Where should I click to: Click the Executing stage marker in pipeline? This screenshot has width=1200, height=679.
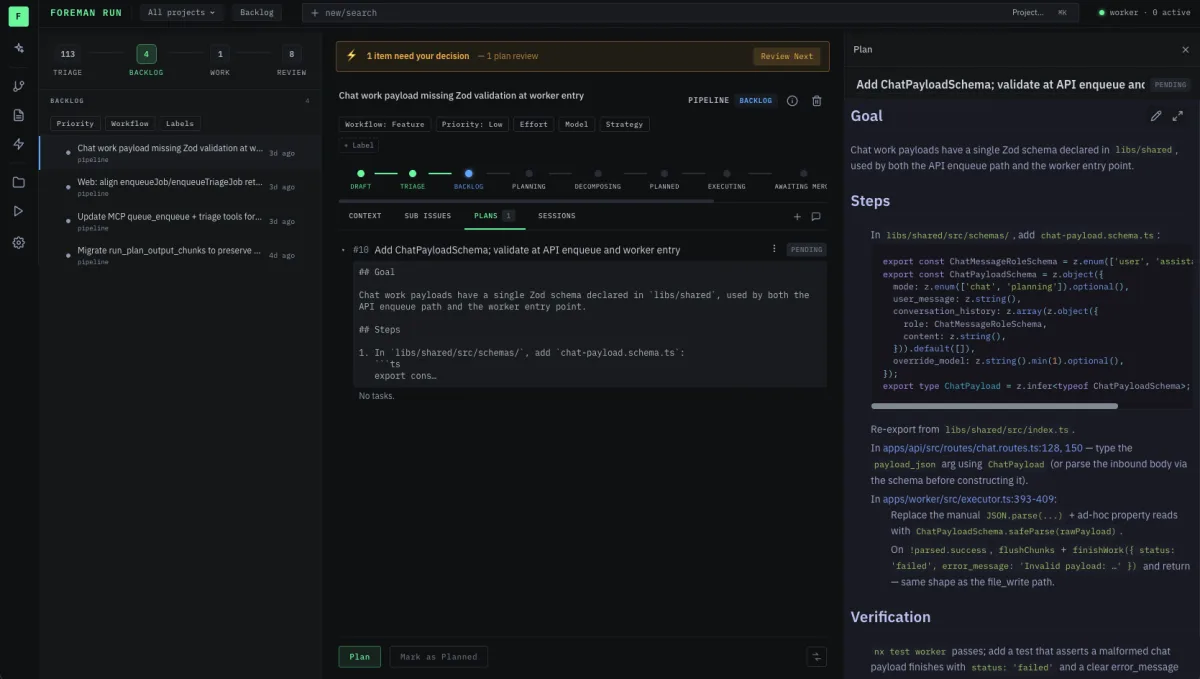[727, 174]
